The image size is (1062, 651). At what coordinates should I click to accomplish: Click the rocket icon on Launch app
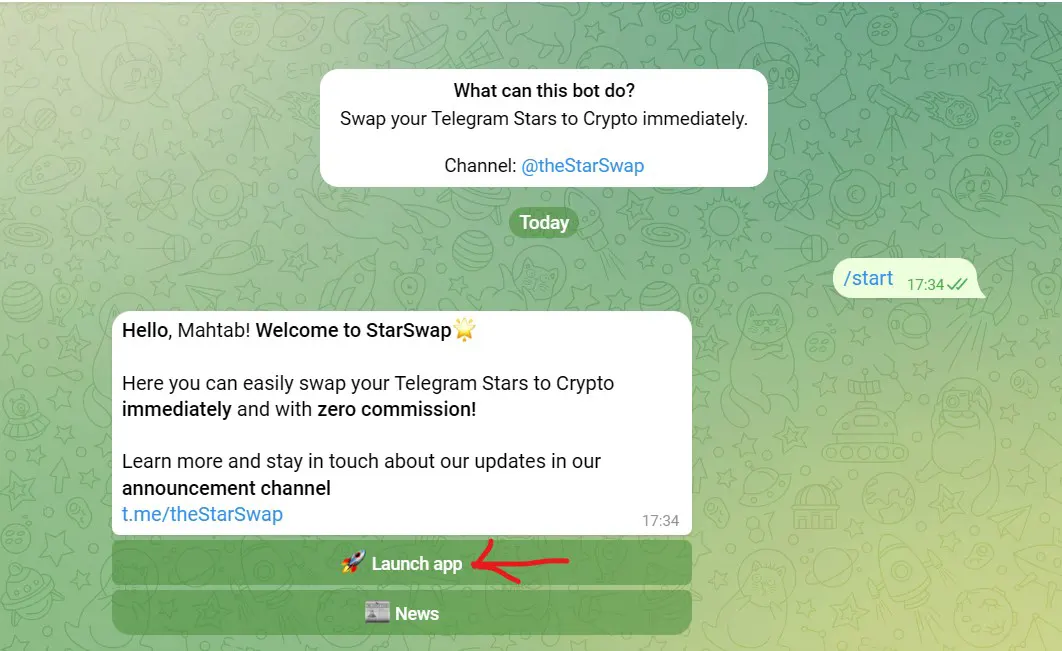[x=353, y=562]
